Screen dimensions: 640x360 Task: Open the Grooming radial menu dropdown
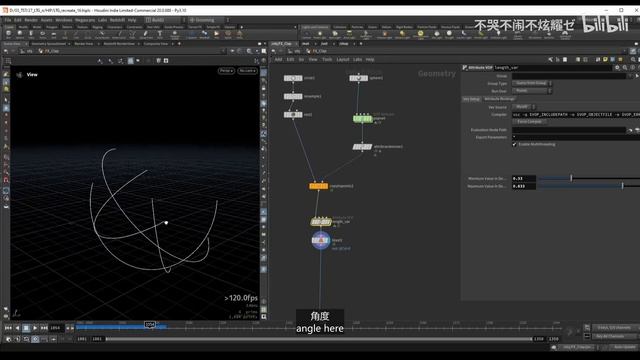(x=208, y=20)
